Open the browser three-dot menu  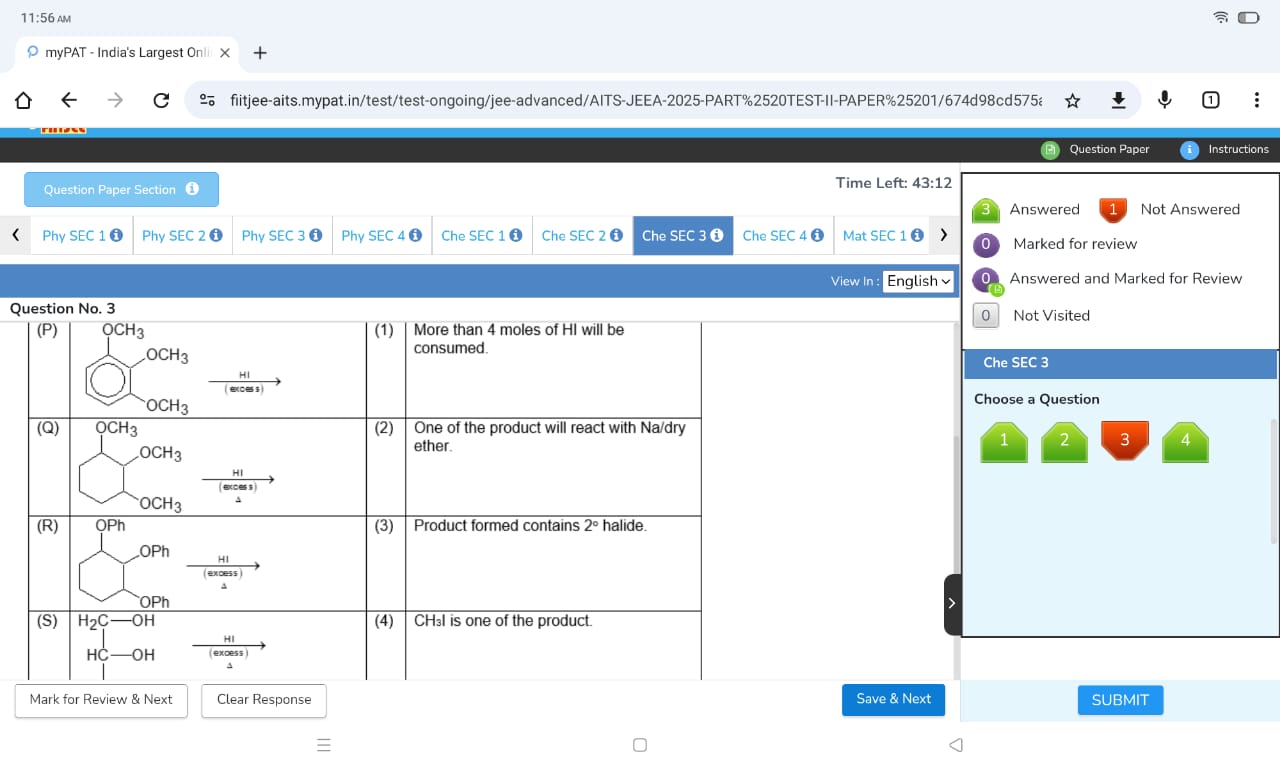(1256, 100)
